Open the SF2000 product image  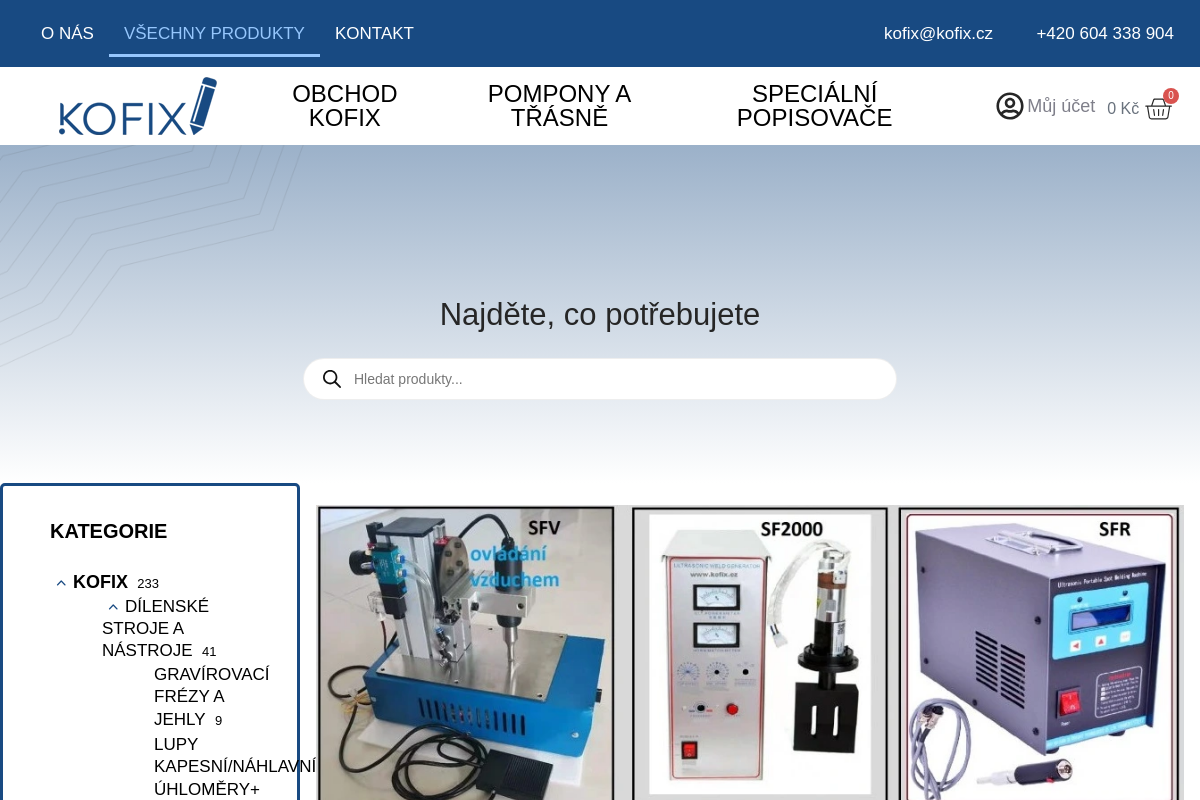[760, 653]
